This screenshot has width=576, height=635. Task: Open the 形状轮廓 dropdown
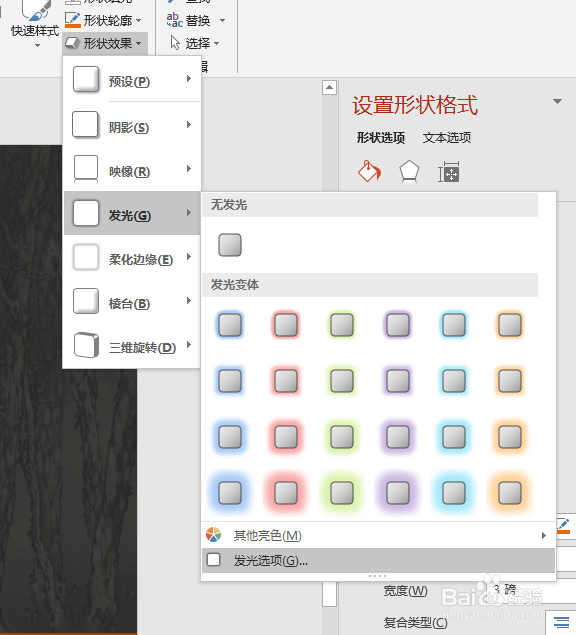pyautogui.click(x=103, y=20)
